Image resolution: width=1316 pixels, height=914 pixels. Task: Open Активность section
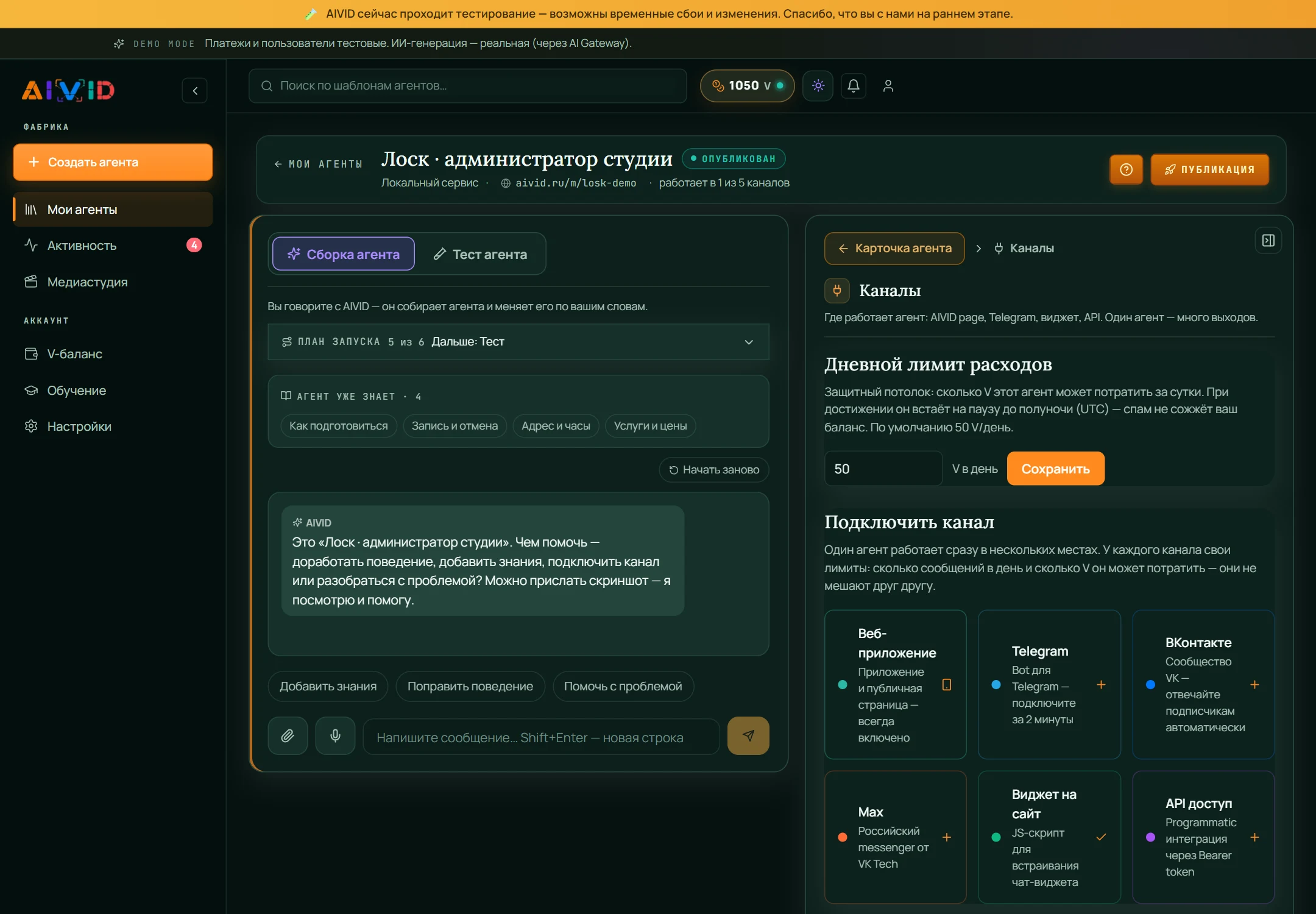(x=113, y=246)
